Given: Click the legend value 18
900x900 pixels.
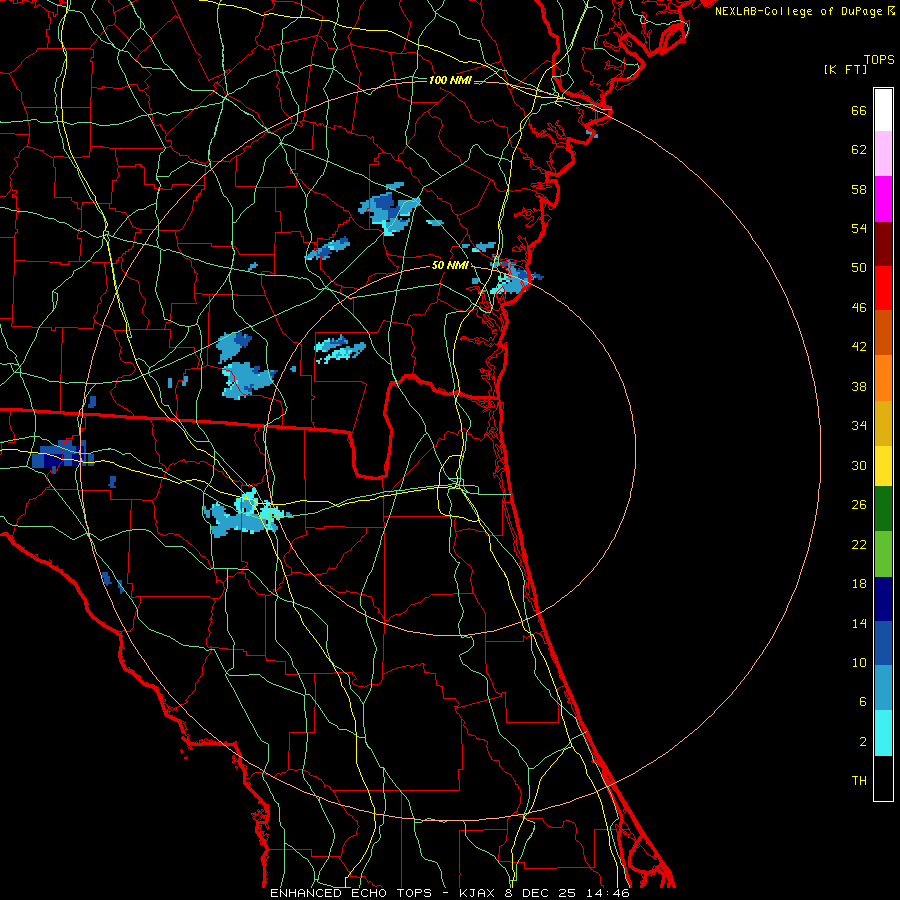Looking at the screenshot, I should pyautogui.click(x=859, y=584).
